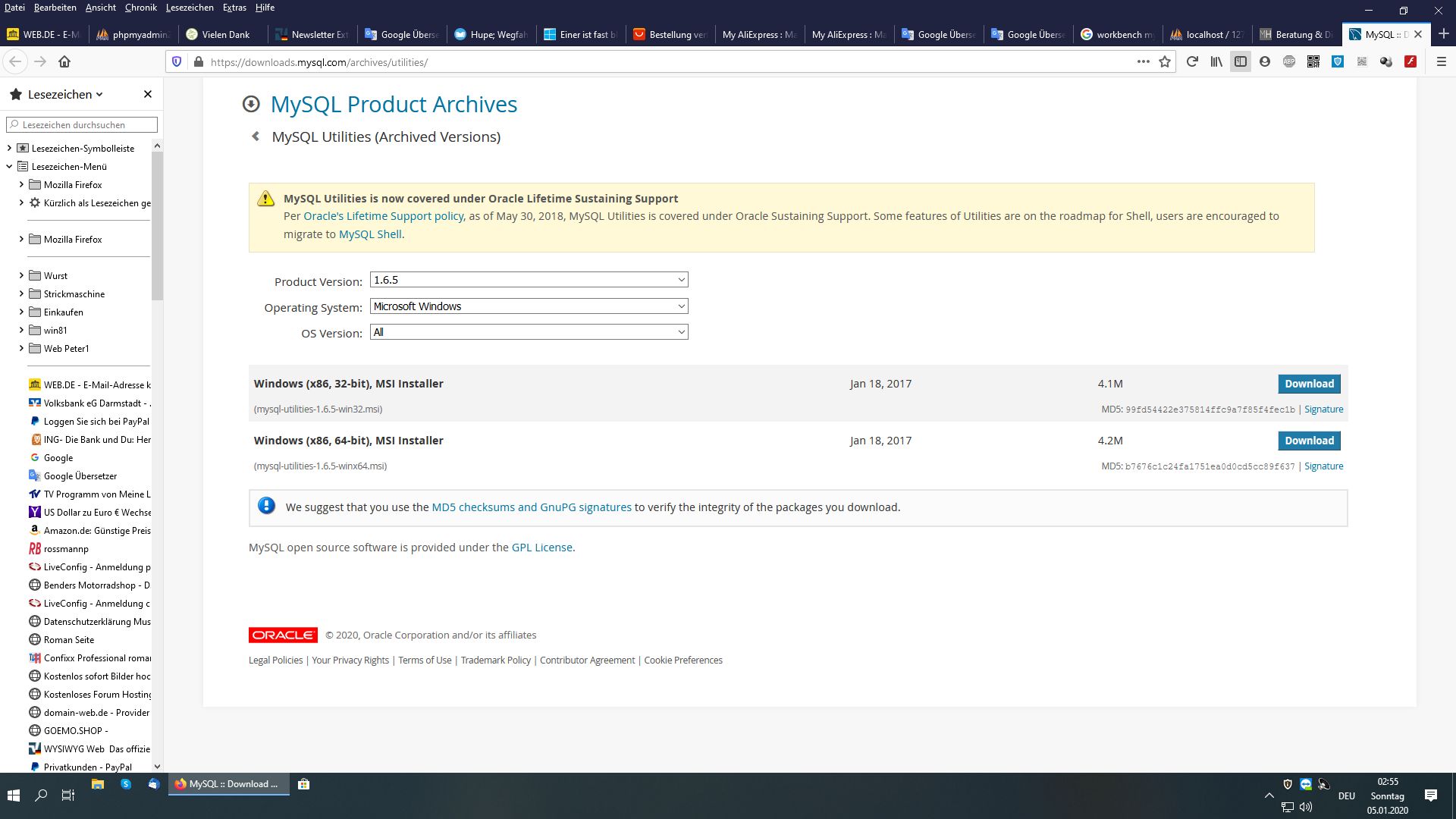Open the Firefox account icon

tap(1265, 62)
